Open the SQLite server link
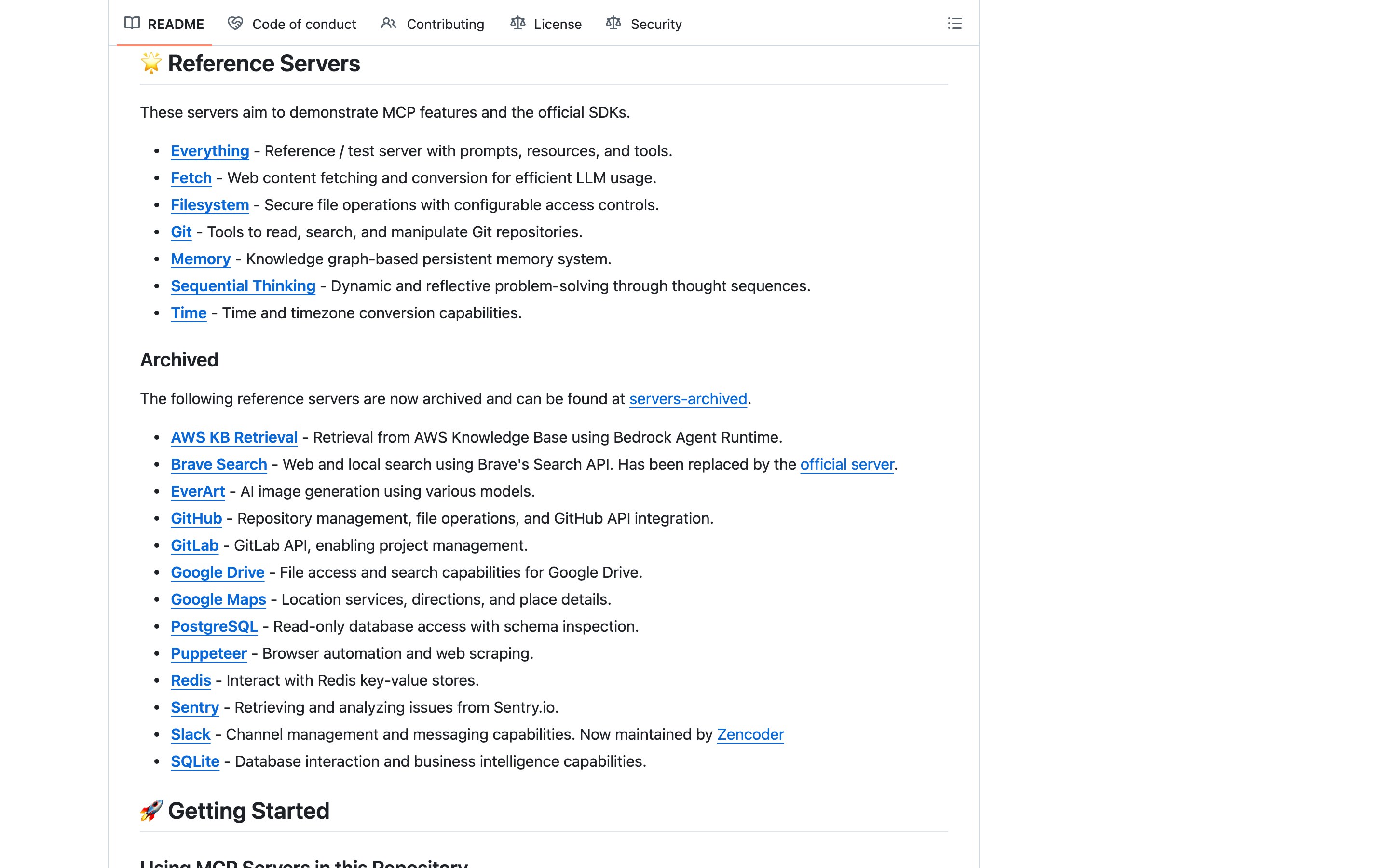Viewport: 1389px width, 868px height. pos(195,761)
